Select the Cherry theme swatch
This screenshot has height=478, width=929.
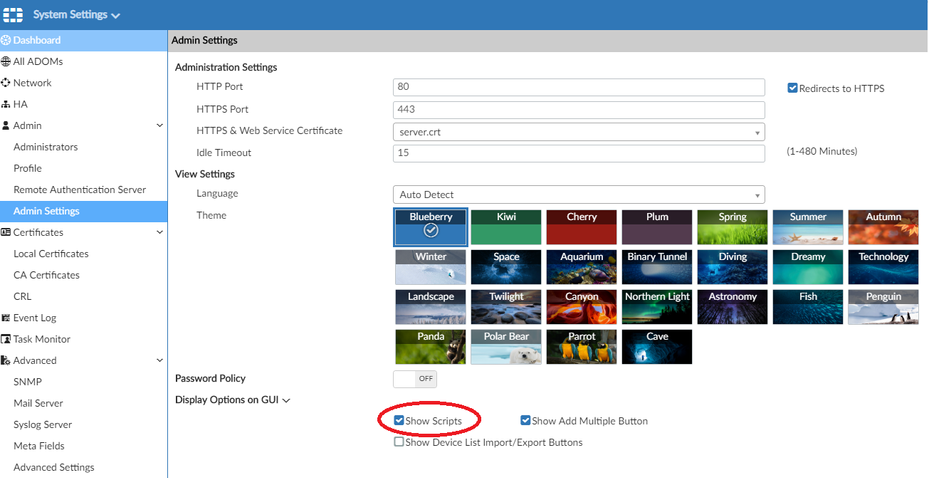tap(581, 227)
